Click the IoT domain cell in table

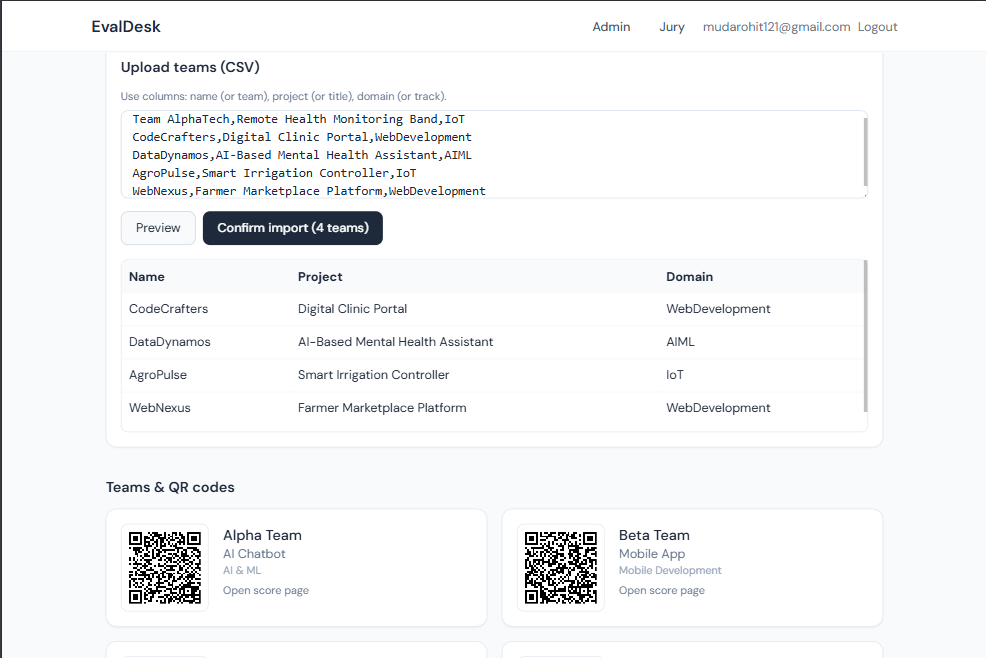(x=675, y=375)
